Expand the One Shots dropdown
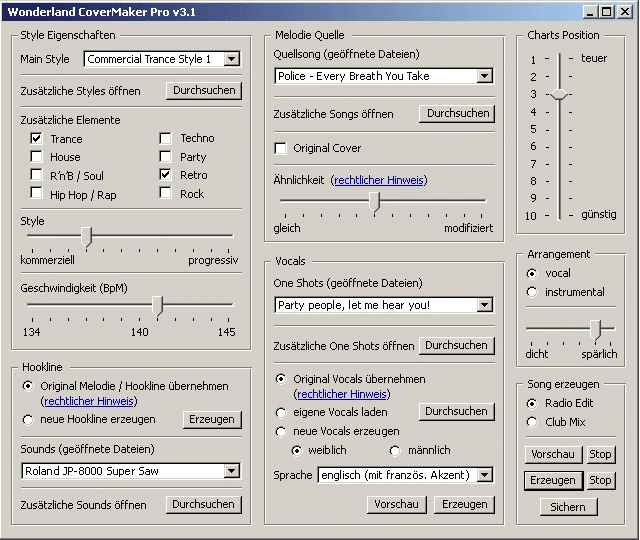Screen dimensions: 640x540 click(x=484, y=305)
